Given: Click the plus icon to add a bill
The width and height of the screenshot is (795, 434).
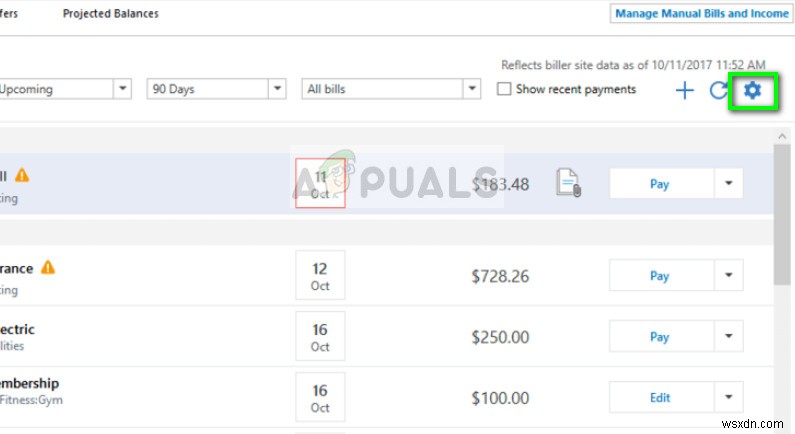Looking at the screenshot, I should coord(684,91).
